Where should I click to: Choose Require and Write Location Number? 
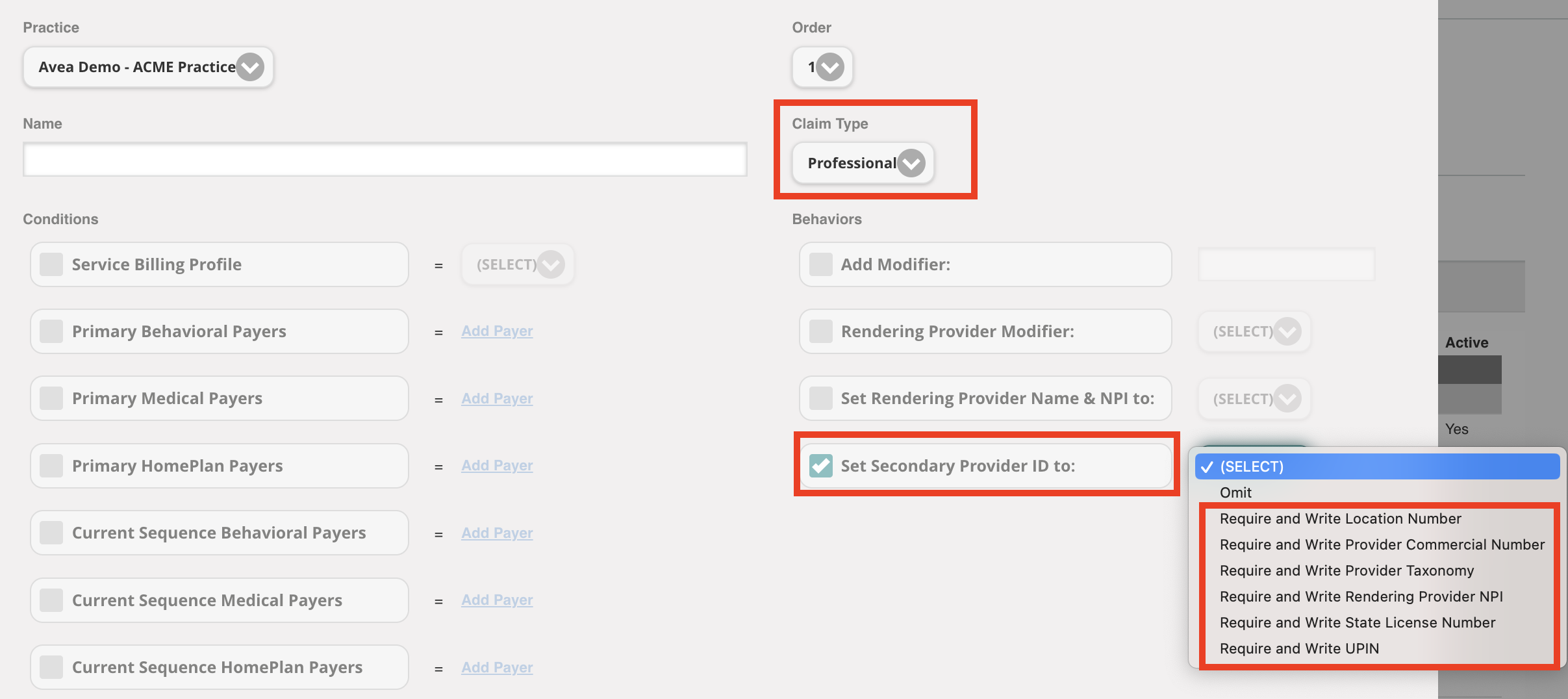(1340, 518)
